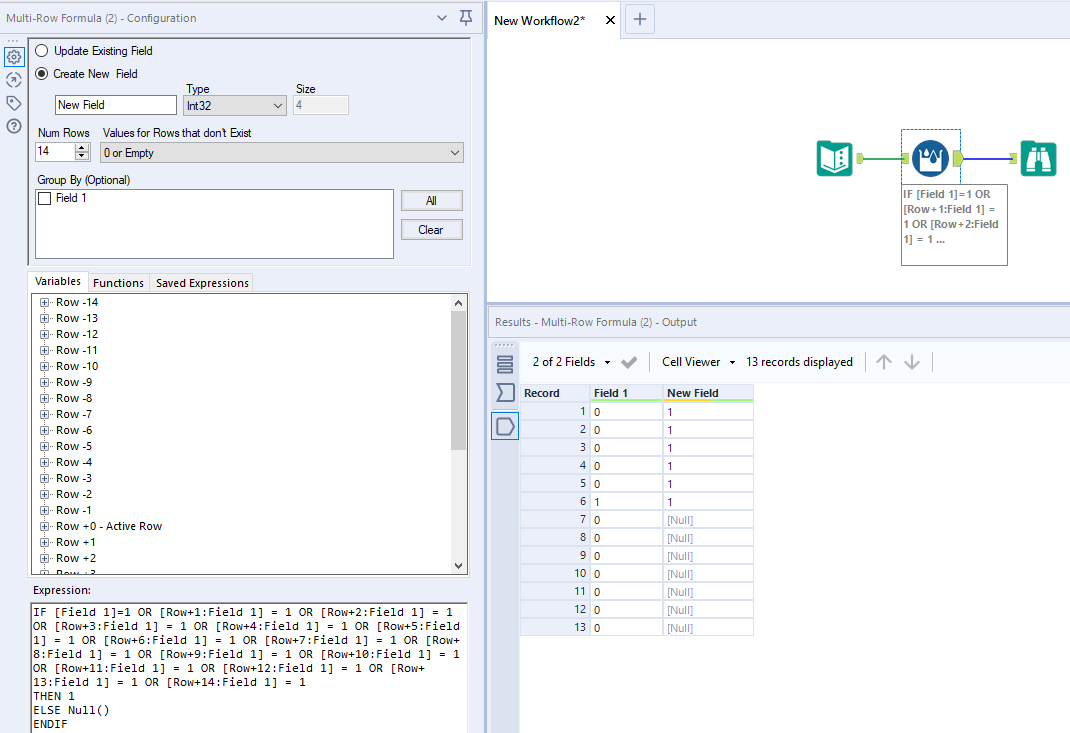The height and width of the screenshot is (733, 1070).
Task: Select the Update Existing Field radio button
Action: (41, 50)
